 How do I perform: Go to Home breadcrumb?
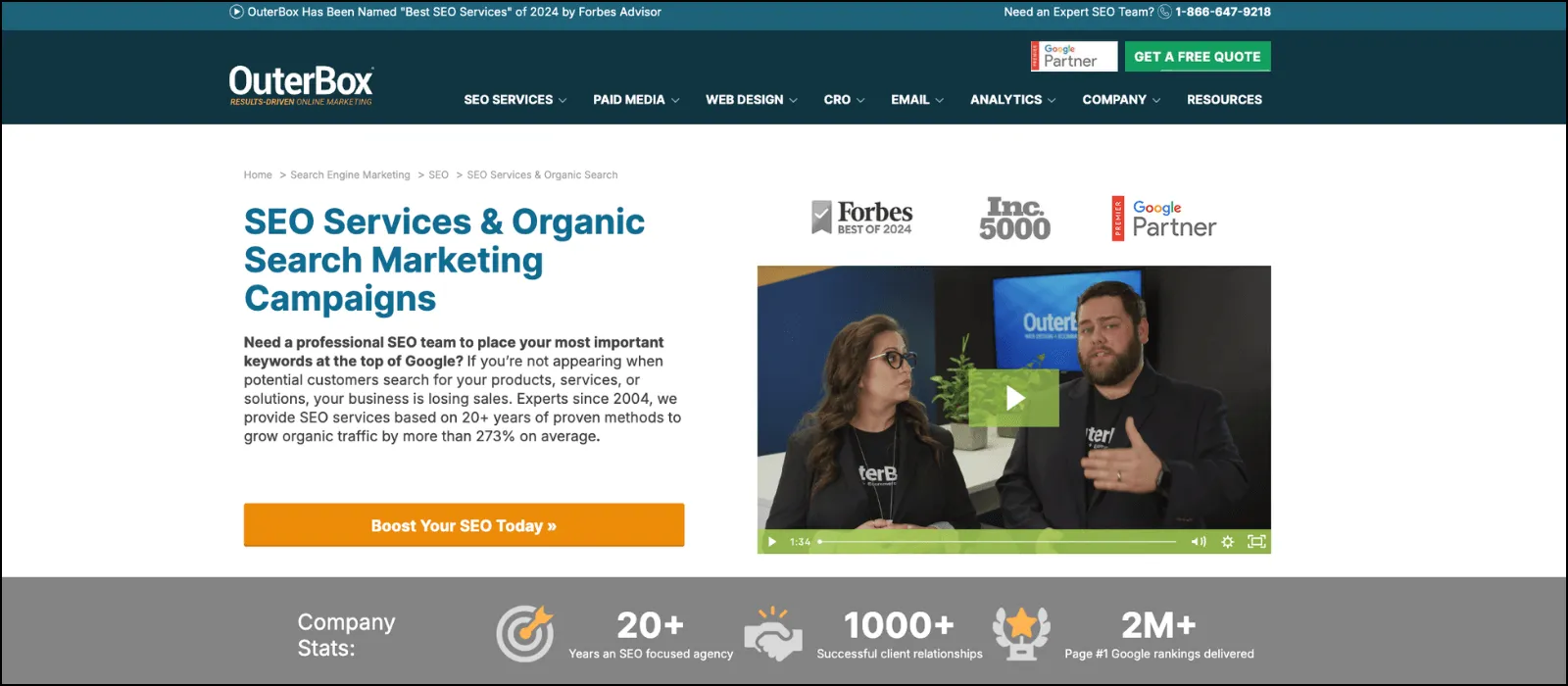coord(258,174)
